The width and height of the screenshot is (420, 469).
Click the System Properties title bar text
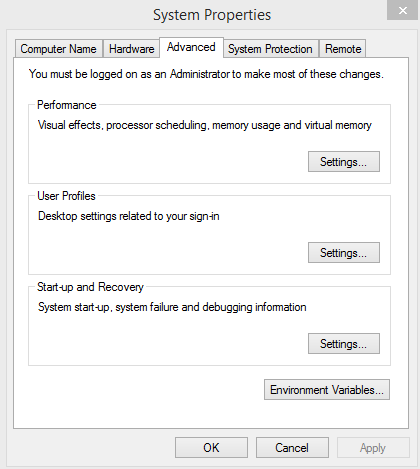(212, 15)
